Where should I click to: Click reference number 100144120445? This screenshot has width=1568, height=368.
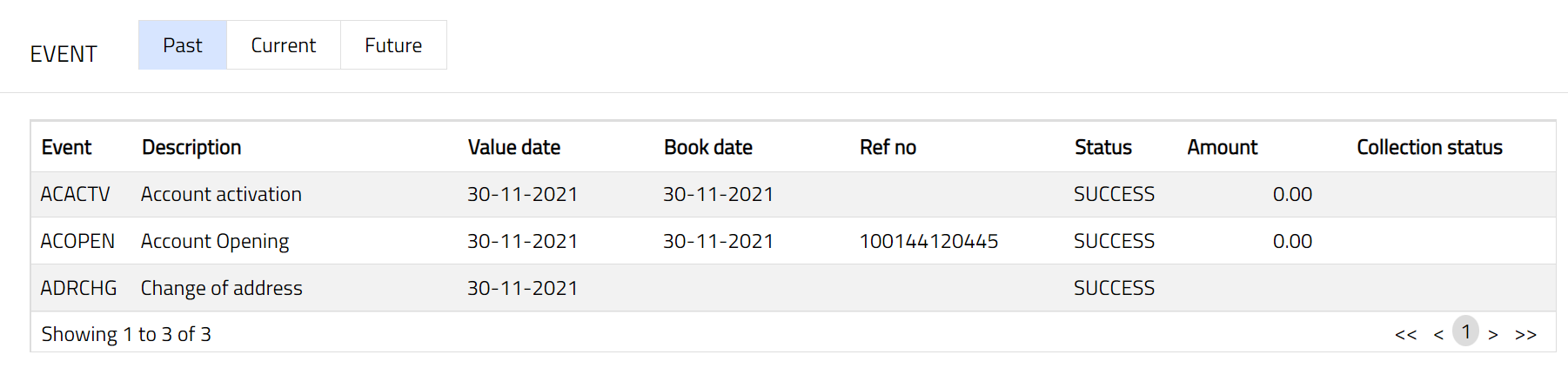pos(928,241)
